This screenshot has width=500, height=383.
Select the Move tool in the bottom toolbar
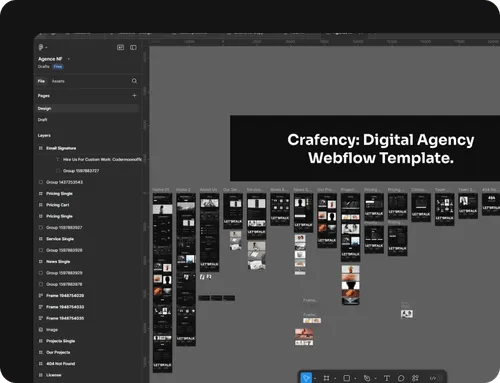tap(306, 378)
